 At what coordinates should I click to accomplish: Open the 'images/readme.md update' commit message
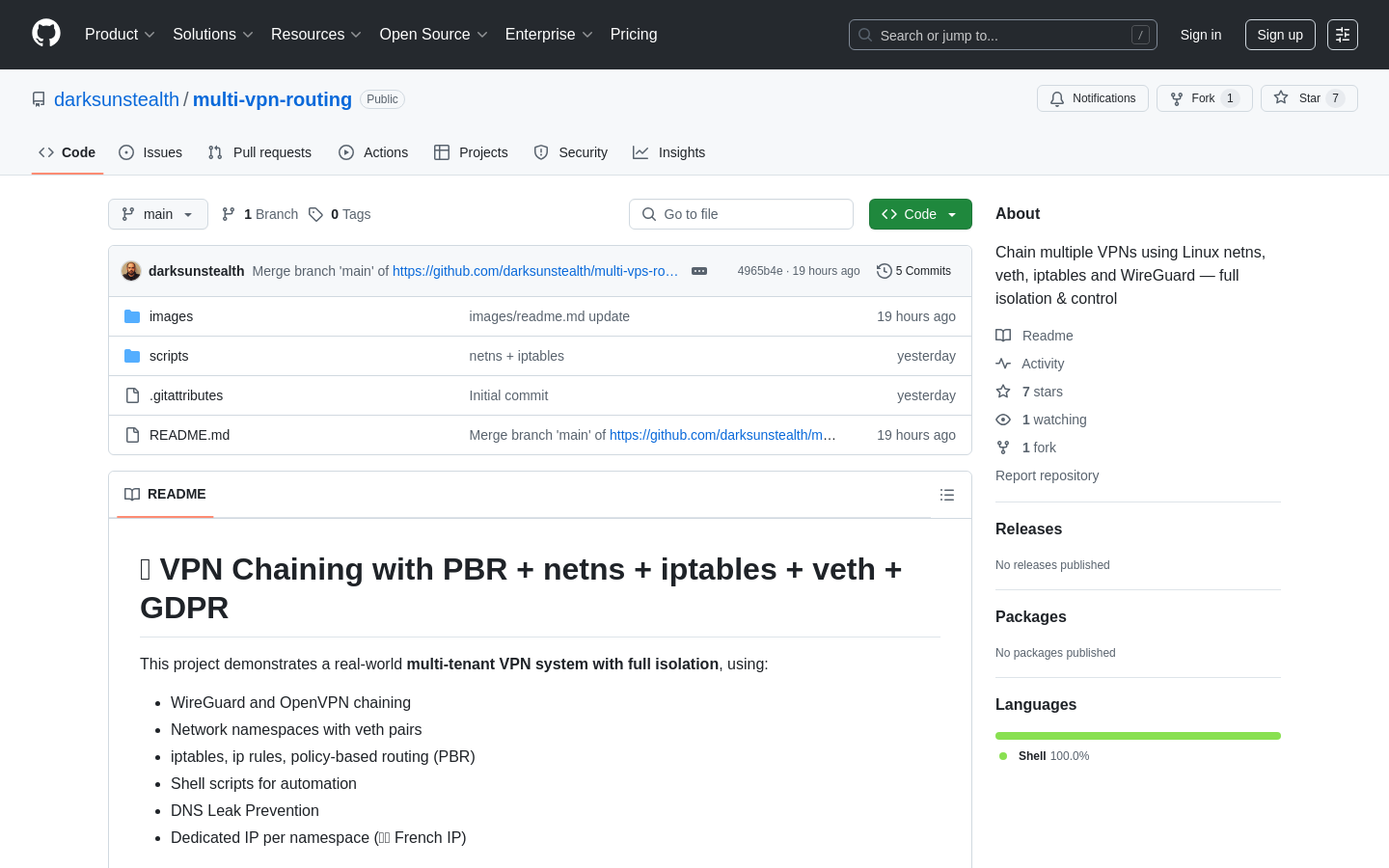coord(549,316)
